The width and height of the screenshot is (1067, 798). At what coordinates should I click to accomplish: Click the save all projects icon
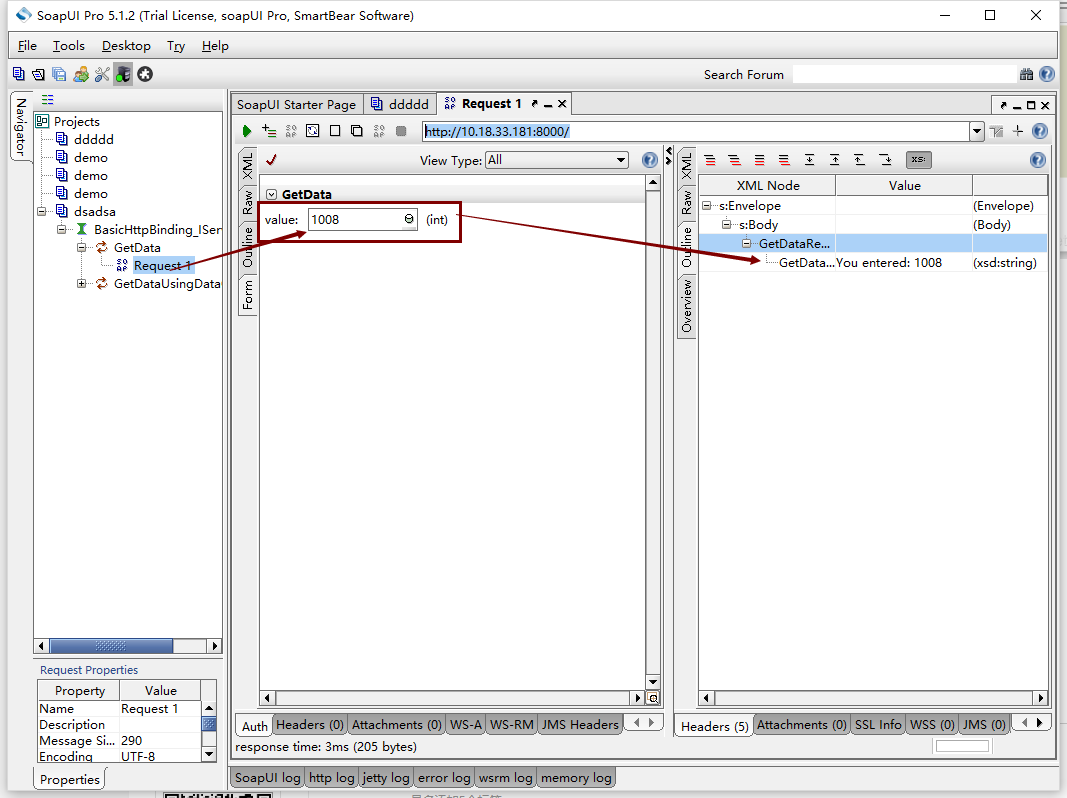(58, 74)
